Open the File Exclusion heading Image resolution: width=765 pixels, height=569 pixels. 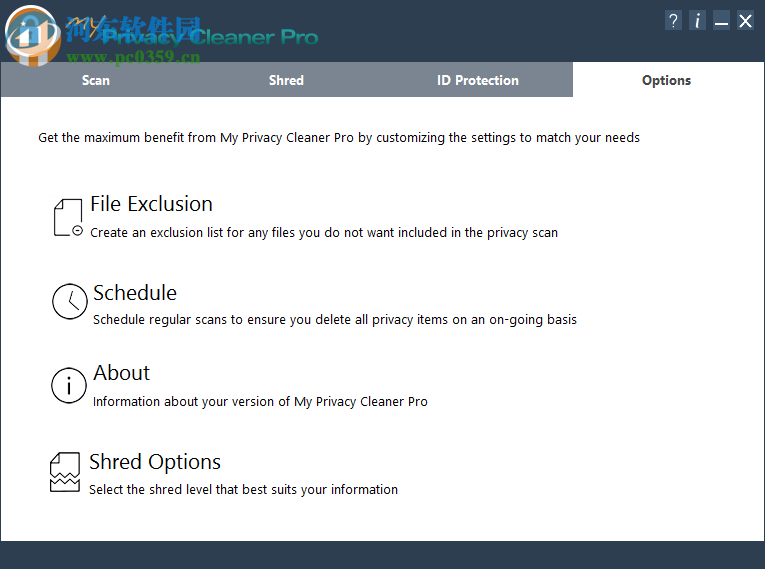152,204
